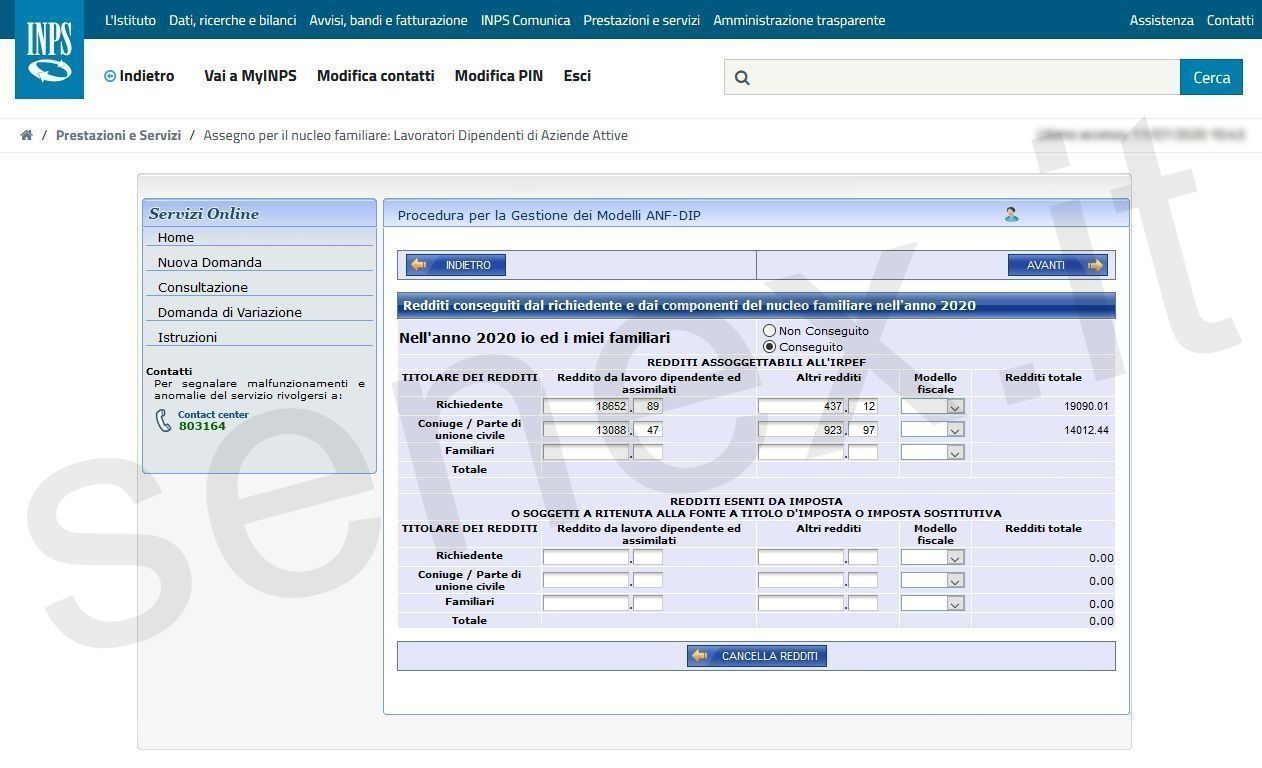Screen dimensions: 1262x768
Task: Click Familiari IRPEF Altri redditi amount field
Action: click(x=801, y=452)
